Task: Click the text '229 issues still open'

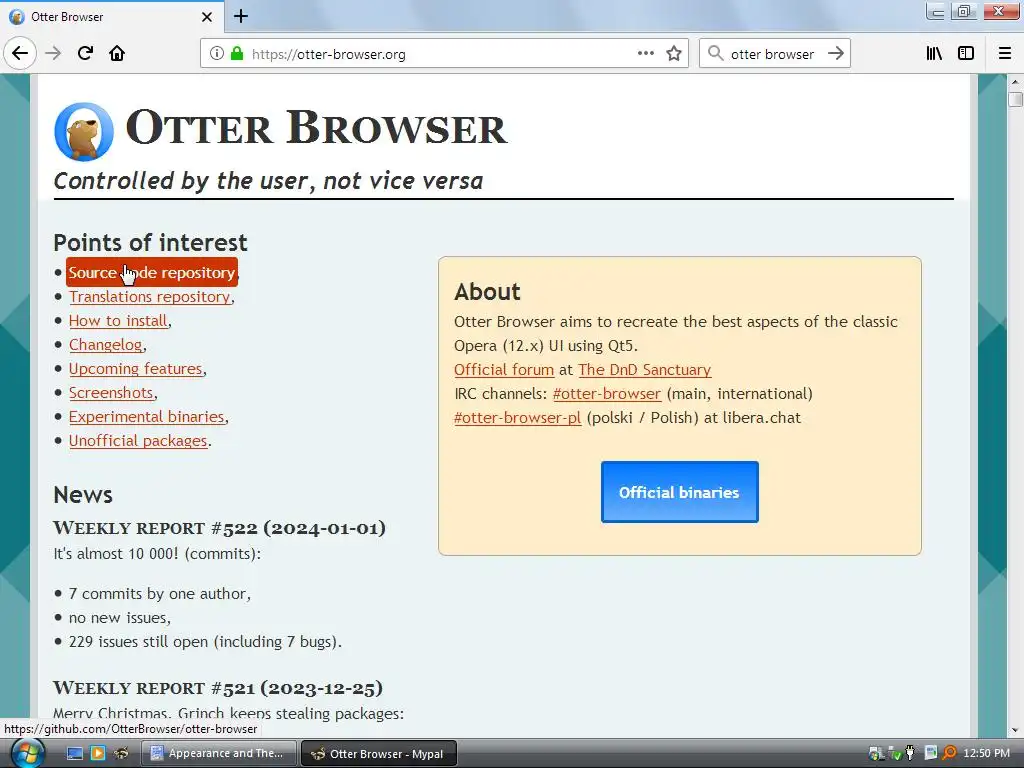Action: 138,642
